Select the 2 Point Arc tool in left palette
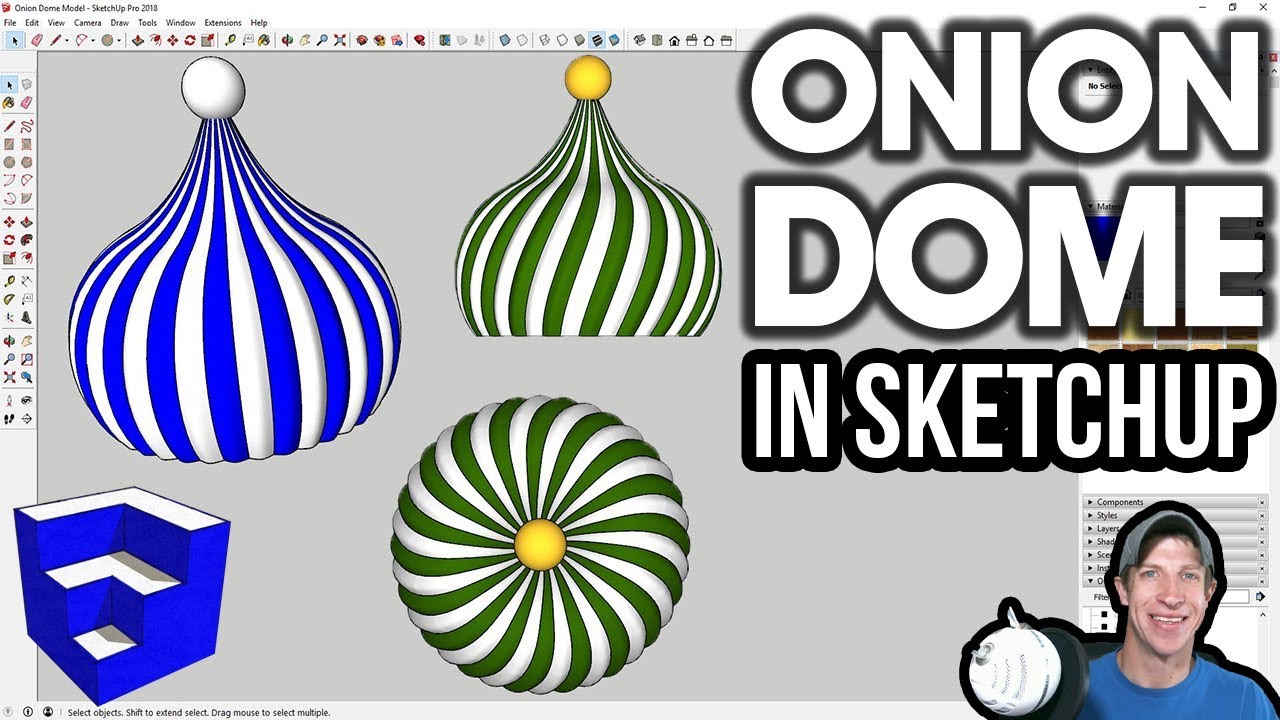The height and width of the screenshot is (720, 1280). tap(27, 180)
